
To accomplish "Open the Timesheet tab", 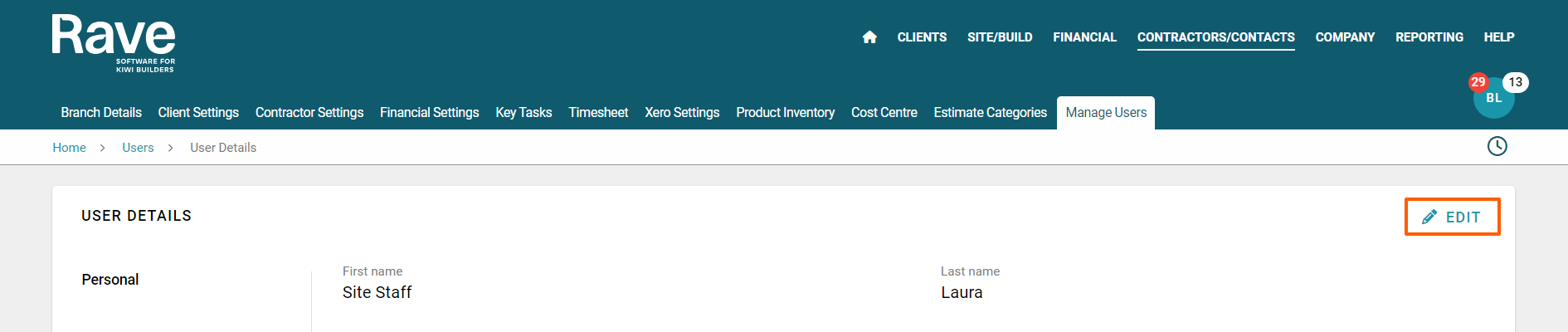I will (x=598, y=113).
